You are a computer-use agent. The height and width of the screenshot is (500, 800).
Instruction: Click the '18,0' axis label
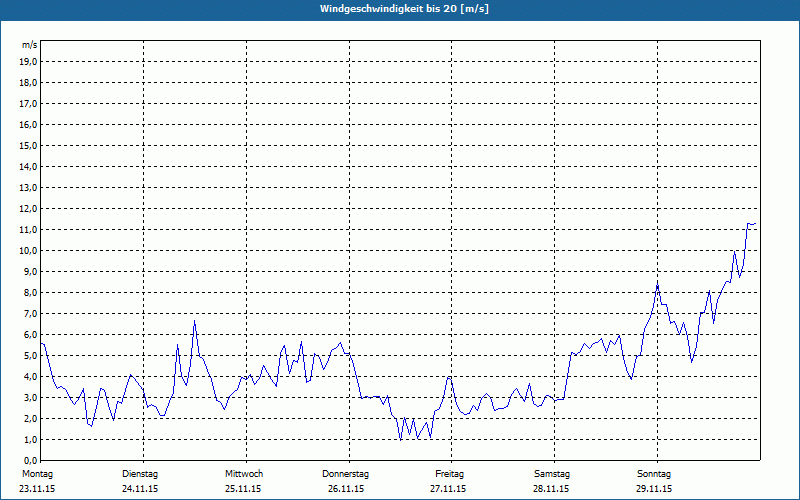tap(28, 83)
